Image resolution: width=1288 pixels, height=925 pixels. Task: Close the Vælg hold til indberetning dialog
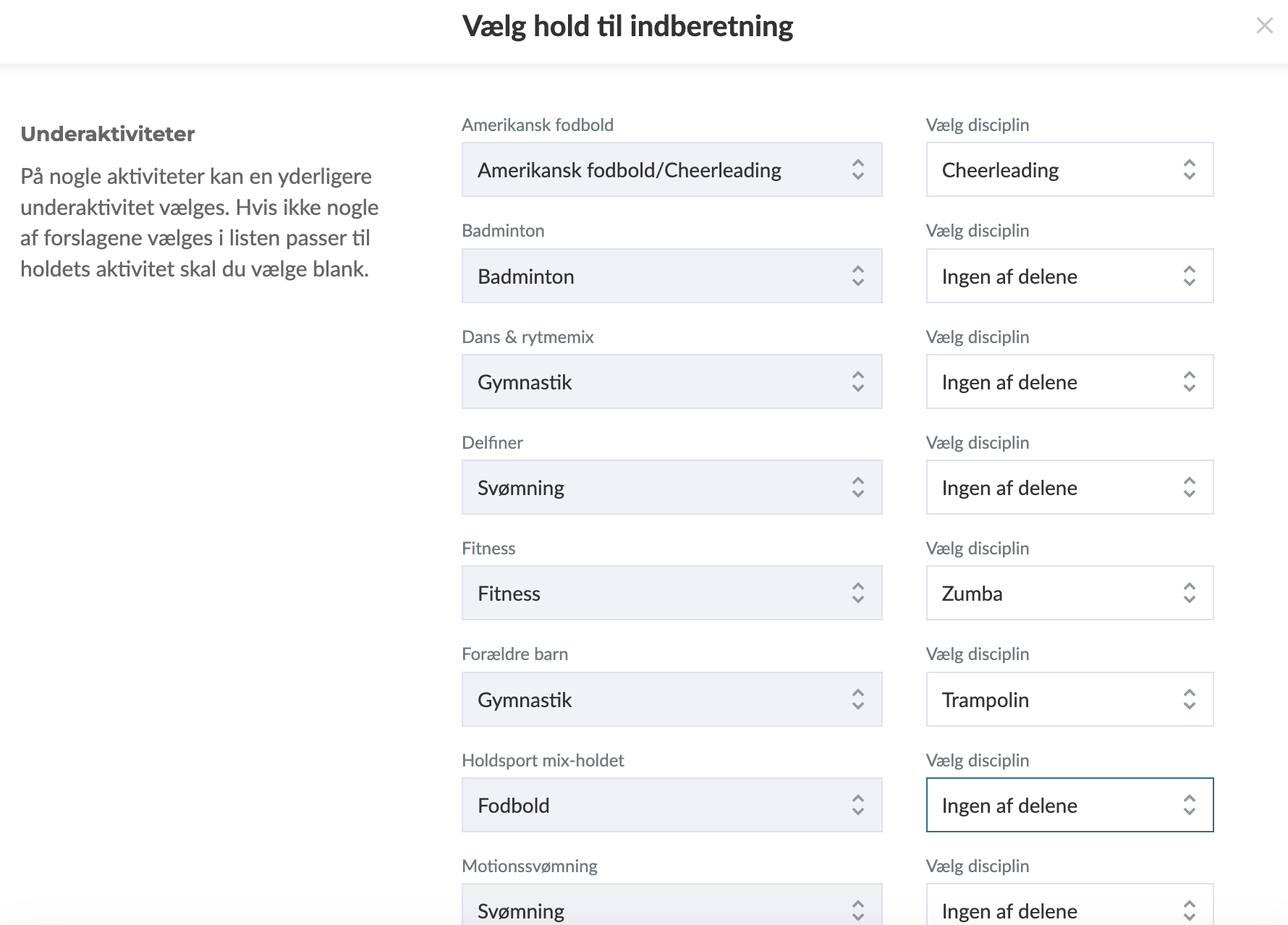(1264, 26)
